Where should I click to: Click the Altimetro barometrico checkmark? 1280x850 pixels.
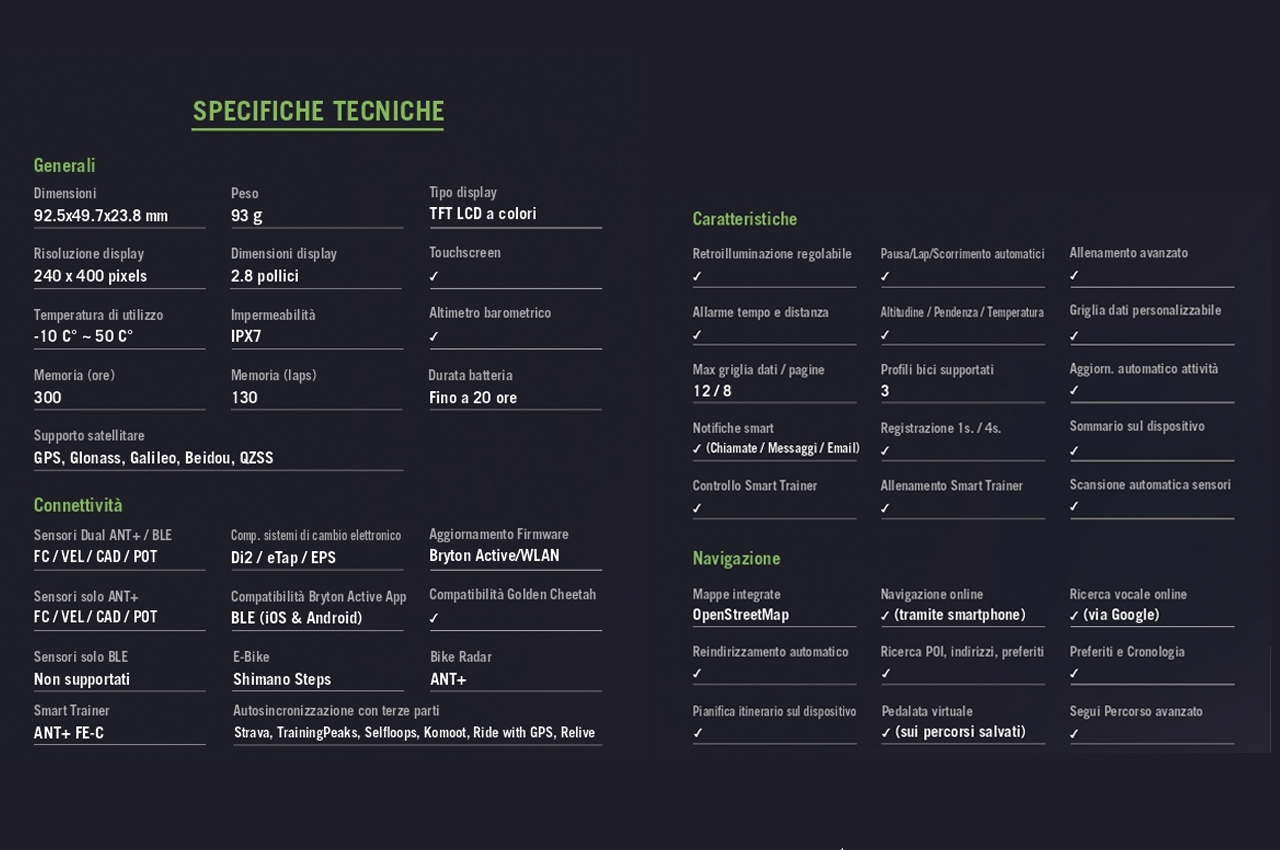tap(434, 336)
